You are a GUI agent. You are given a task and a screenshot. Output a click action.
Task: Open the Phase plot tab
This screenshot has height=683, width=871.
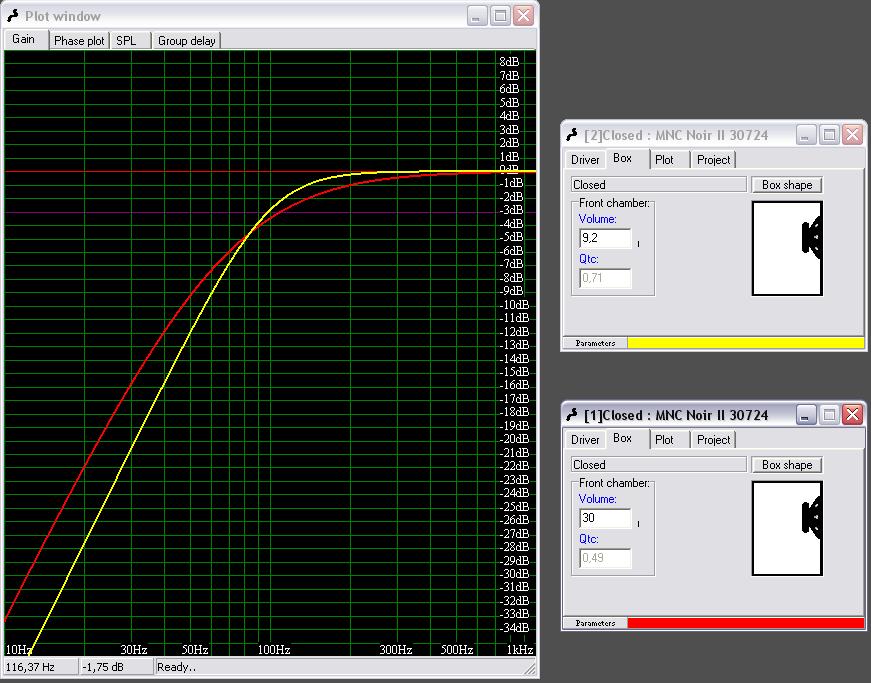click(x=79, y=41)
